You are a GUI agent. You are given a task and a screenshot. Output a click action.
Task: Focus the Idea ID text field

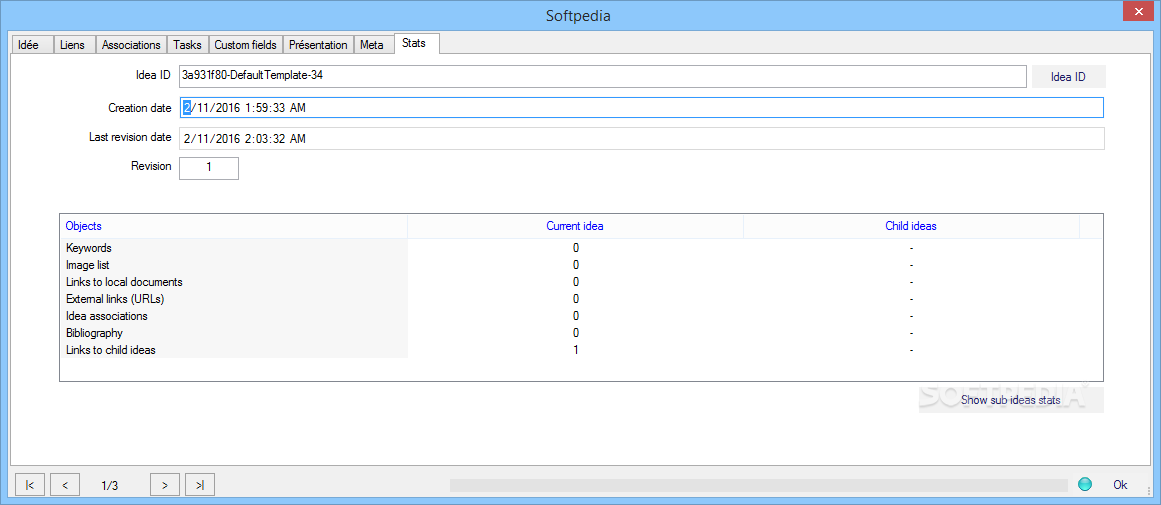click(x=603, y=76)
